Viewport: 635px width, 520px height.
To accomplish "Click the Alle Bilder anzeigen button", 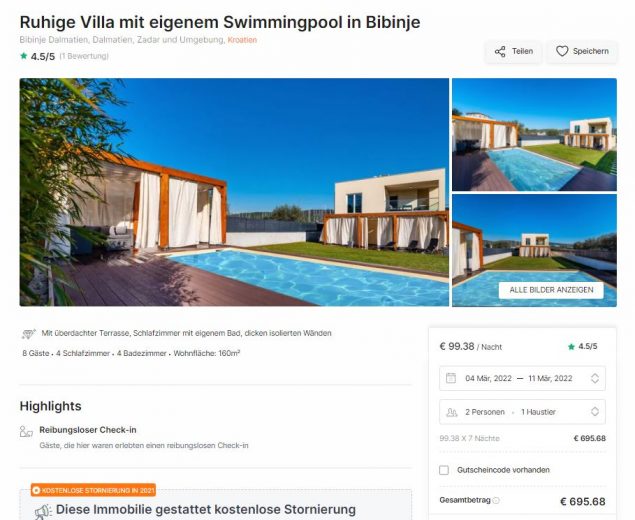I will tap(551, 290).
